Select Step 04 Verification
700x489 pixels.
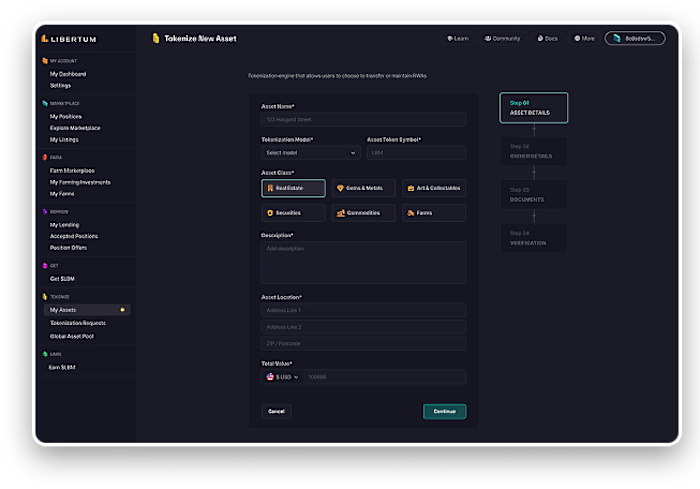pos(533,238)
